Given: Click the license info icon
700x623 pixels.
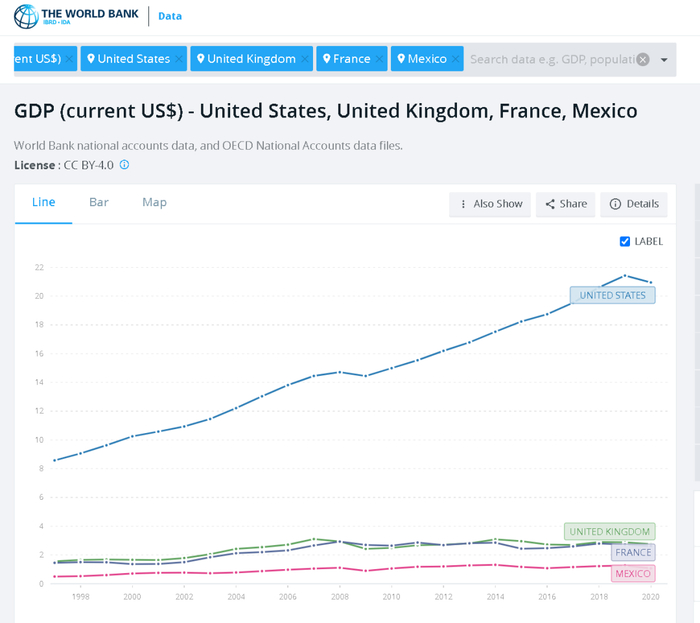Looking at the screenshot, I should [x=125, y=165].
